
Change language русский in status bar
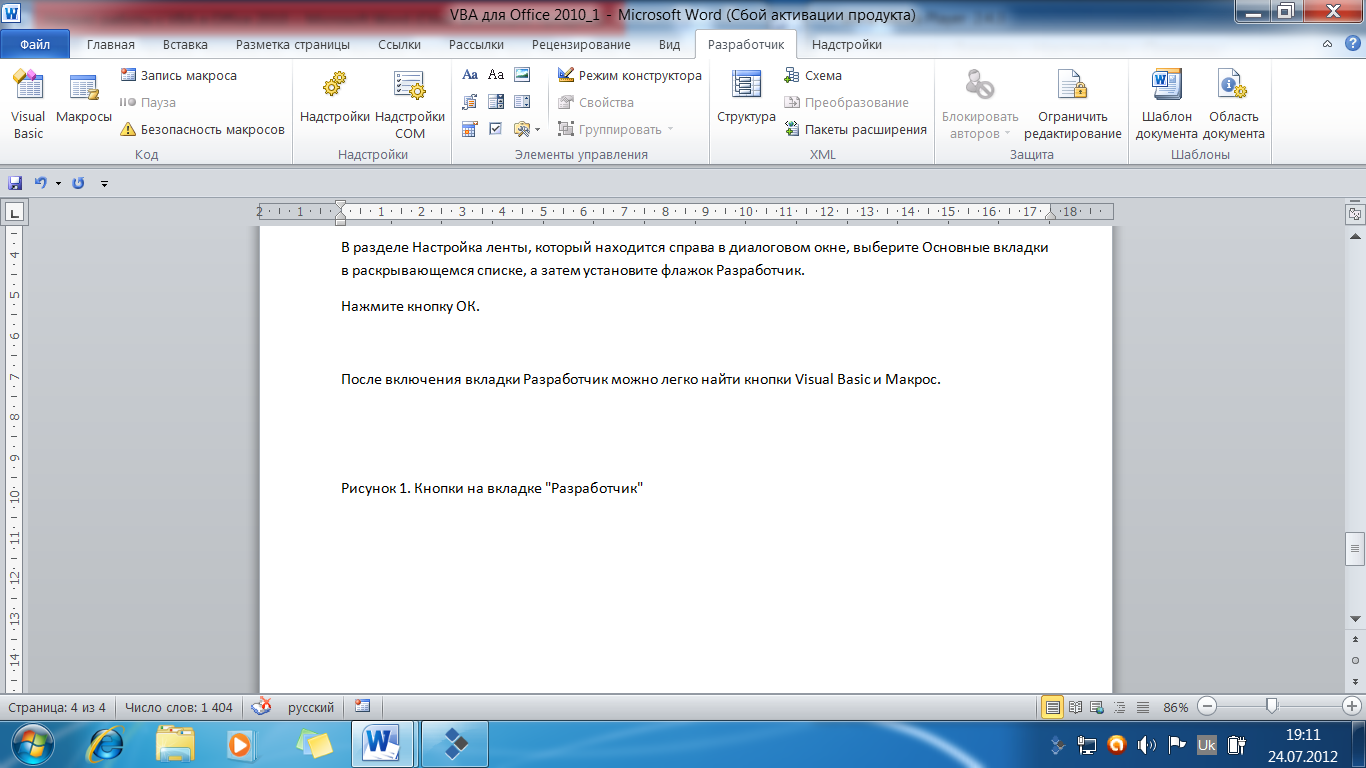(x=311, y=707)
